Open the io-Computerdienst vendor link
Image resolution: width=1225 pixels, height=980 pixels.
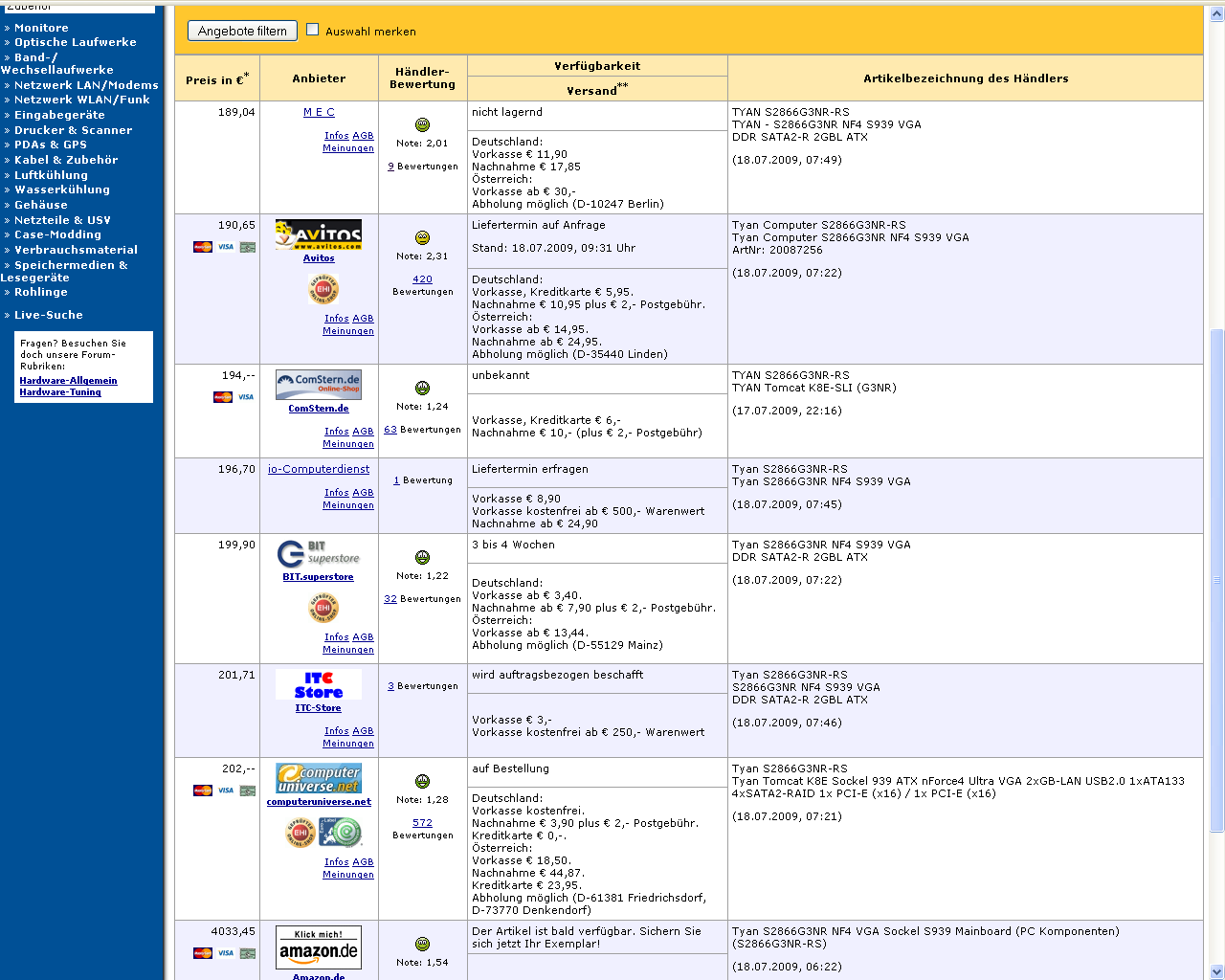[319, 469]
